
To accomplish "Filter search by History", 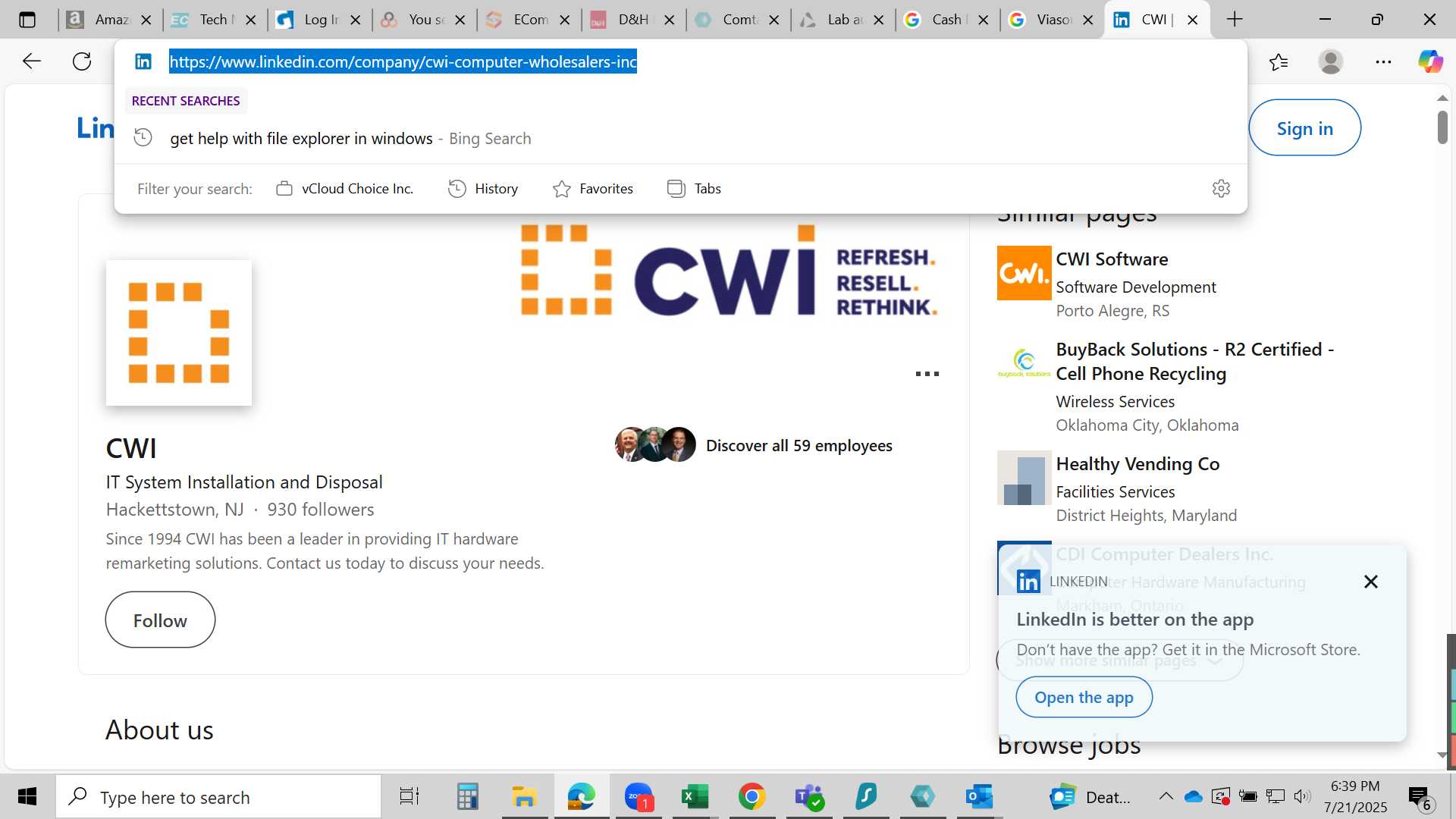I will [x=483, y=189].
